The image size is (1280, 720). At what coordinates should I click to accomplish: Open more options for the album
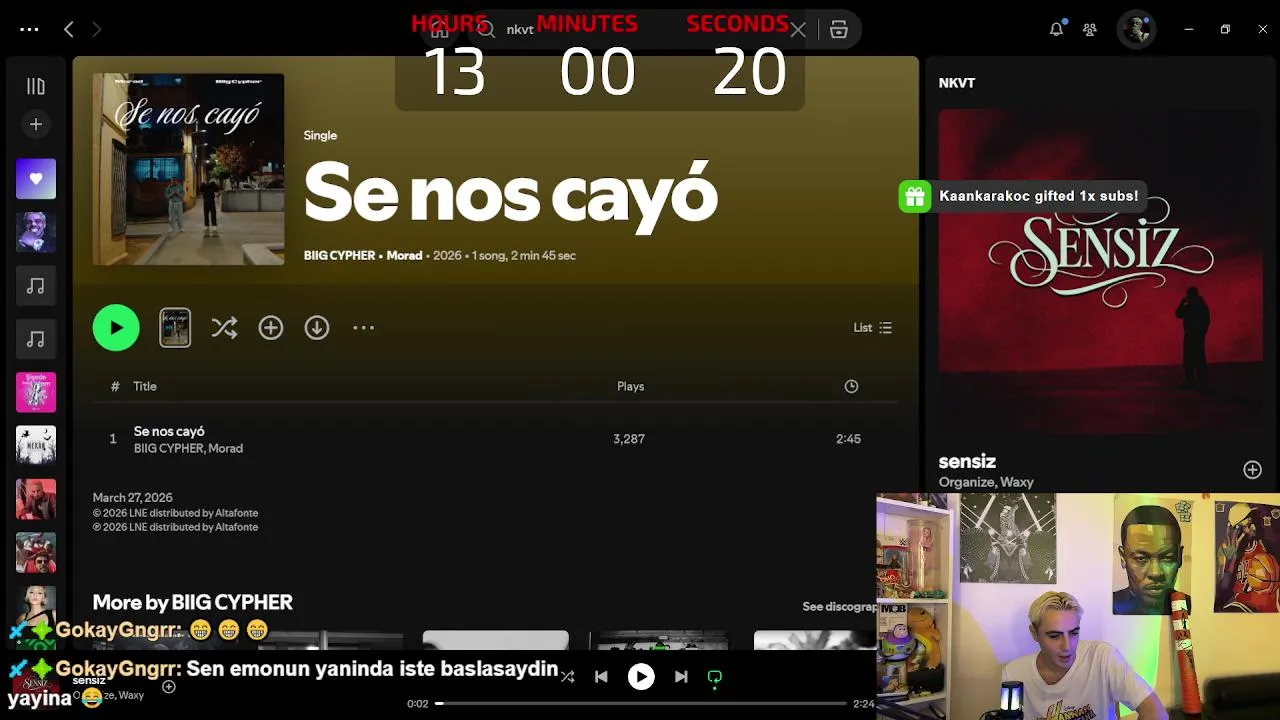[x=363, y=327]
